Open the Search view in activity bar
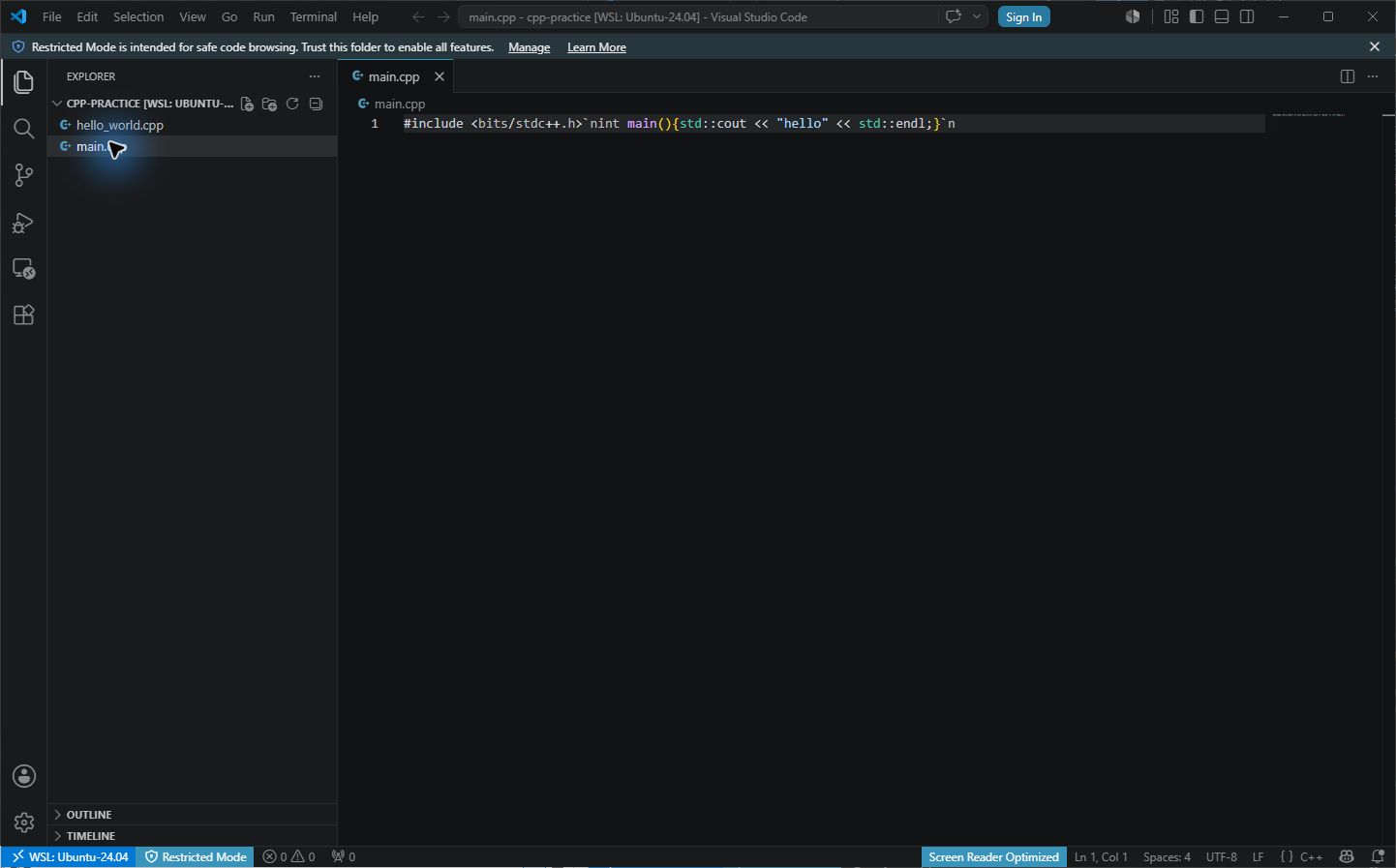Viewport: 1396px width, 868px height. [x=23, y=129]
